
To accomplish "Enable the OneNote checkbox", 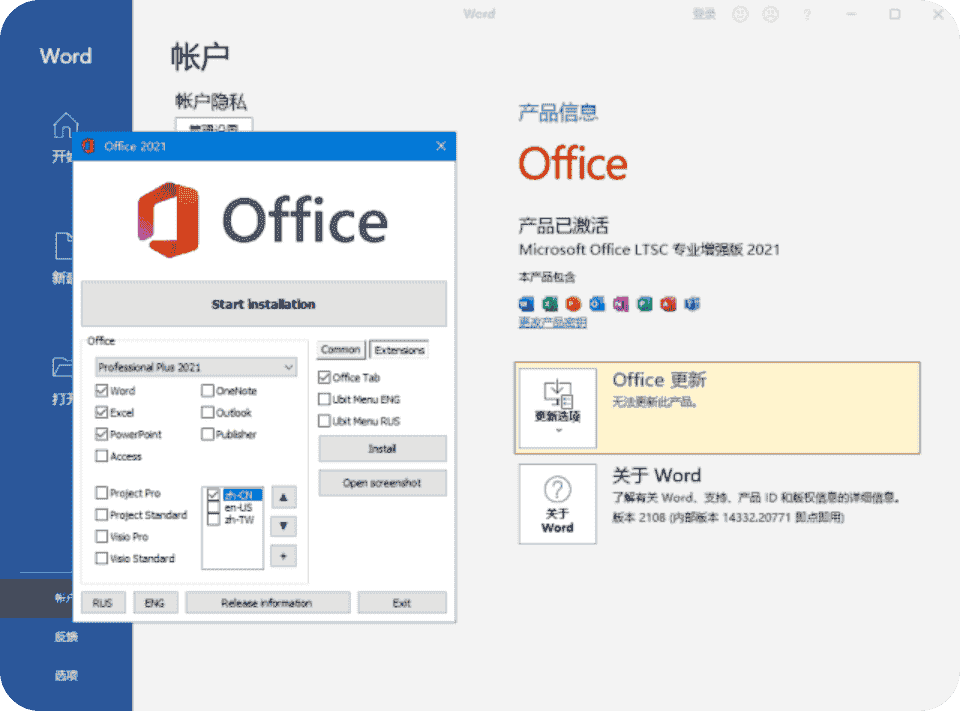I will (208, 391).
